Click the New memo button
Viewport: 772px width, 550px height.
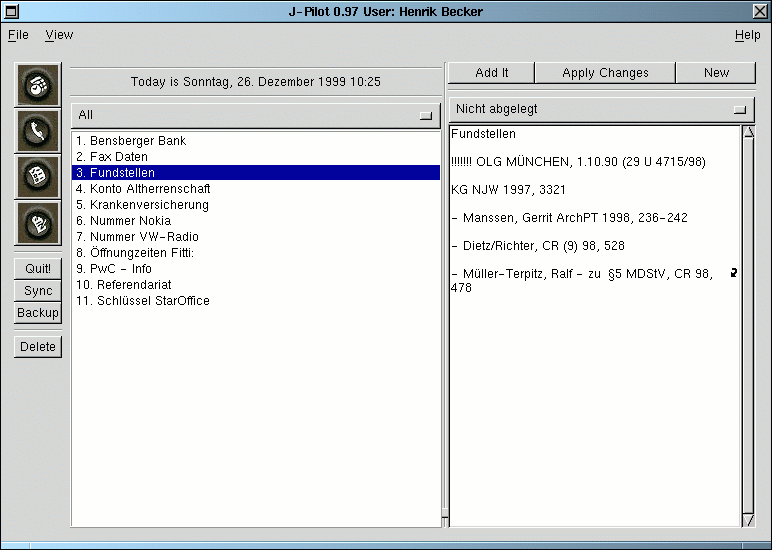(716, 73)
